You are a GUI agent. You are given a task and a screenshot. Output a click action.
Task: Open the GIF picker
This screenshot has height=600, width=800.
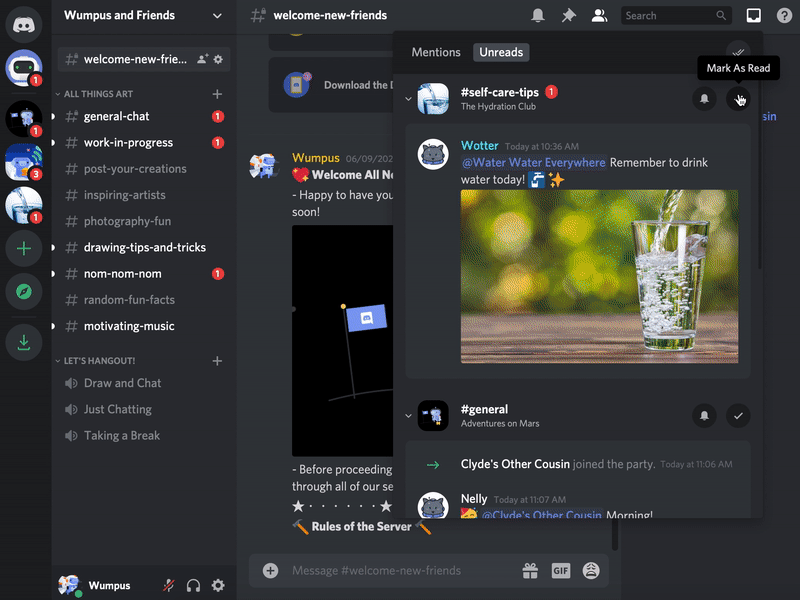click(x=560, y=570)
